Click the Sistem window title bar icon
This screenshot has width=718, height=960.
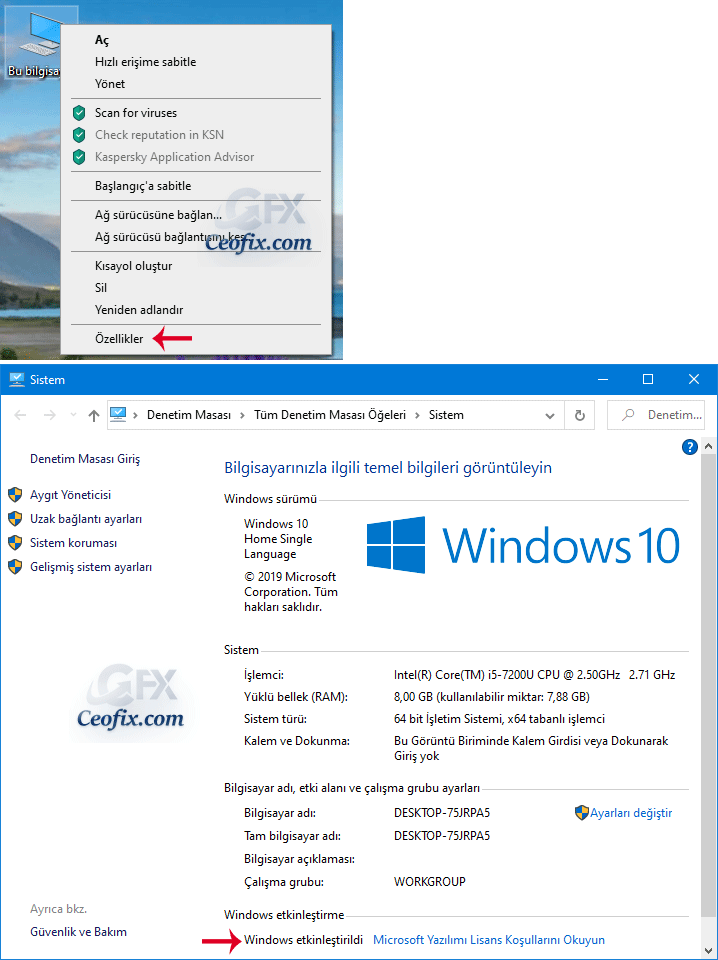click(17, 380)
